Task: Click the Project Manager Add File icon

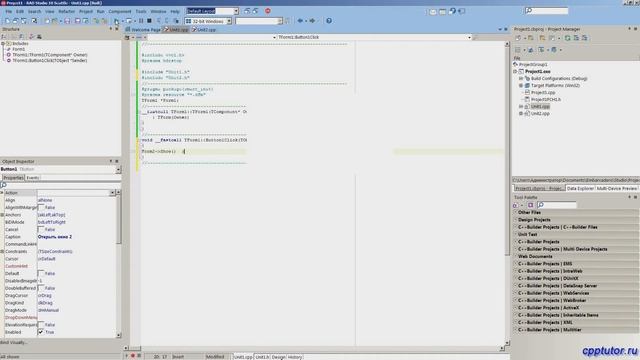Action: tap(530, 38)
